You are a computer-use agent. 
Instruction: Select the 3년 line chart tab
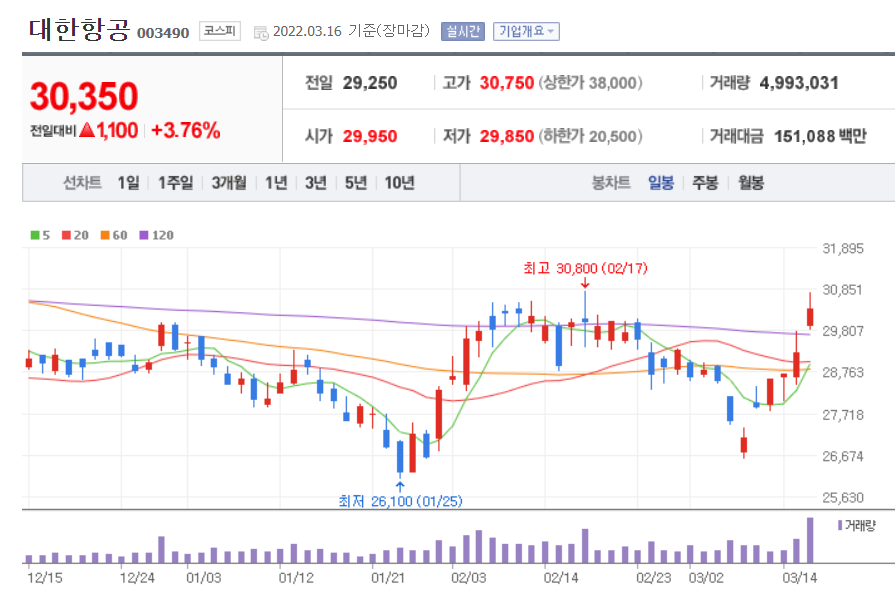click(316, 183)
